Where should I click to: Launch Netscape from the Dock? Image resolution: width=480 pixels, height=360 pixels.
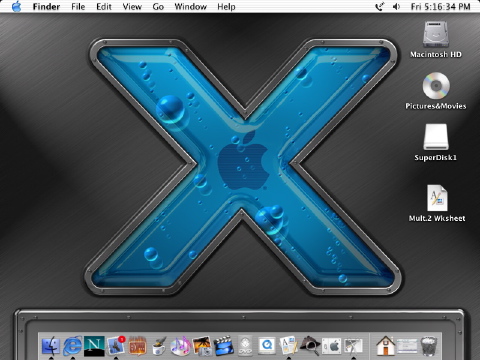point(94,346)
